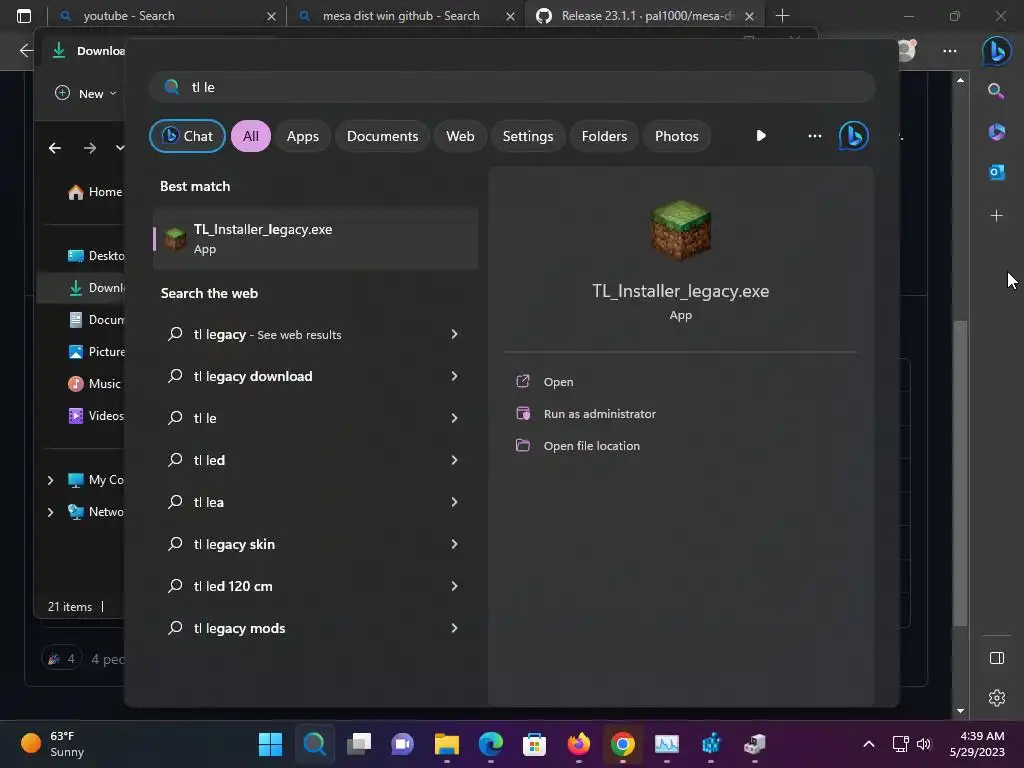Expand arrow for 'tl legacy' suggestion
Image resolution: width=1024 pixels, height=768 pixels.
pos(455,334)
